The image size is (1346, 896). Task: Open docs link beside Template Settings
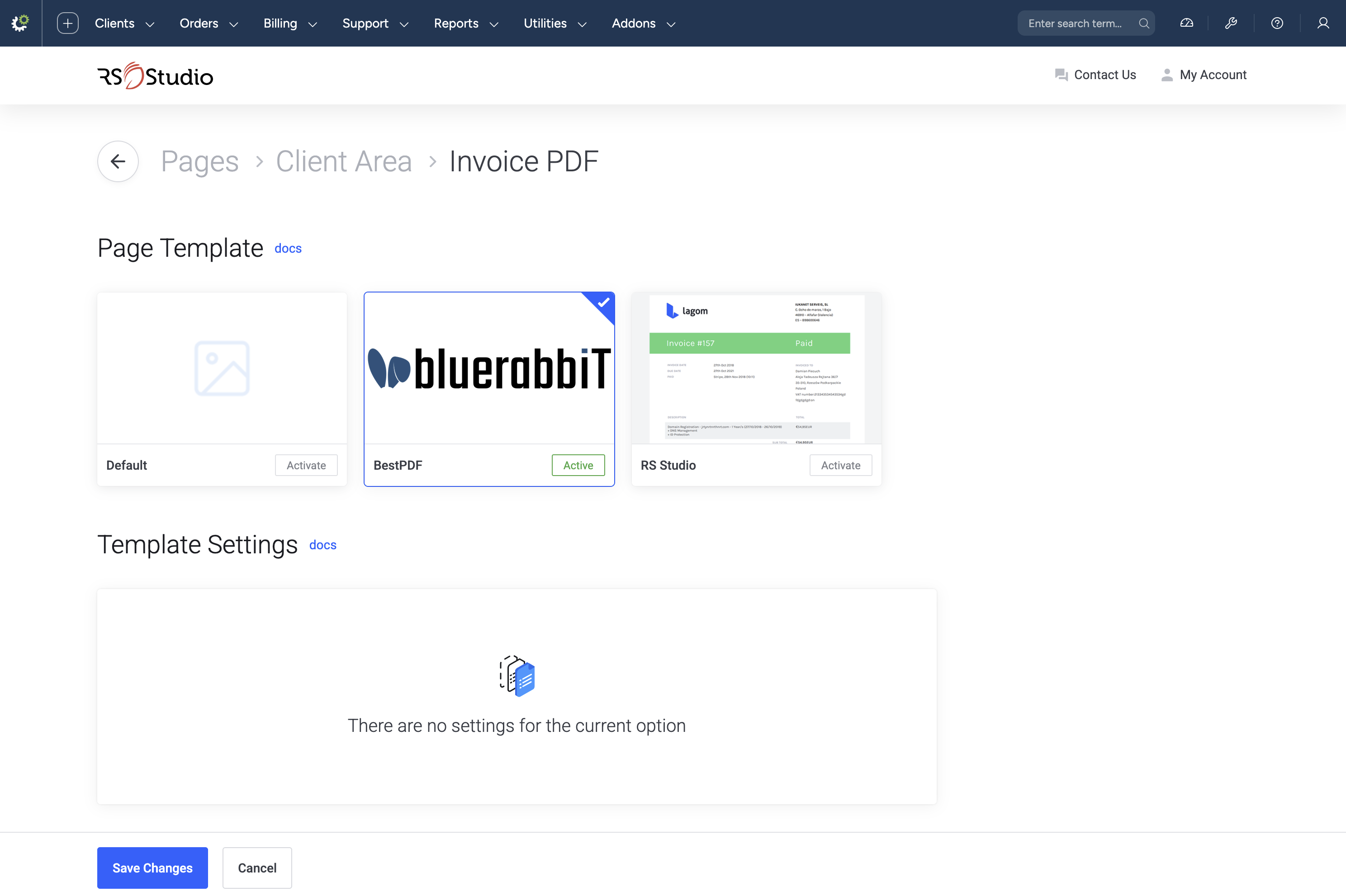click(322, 545)
